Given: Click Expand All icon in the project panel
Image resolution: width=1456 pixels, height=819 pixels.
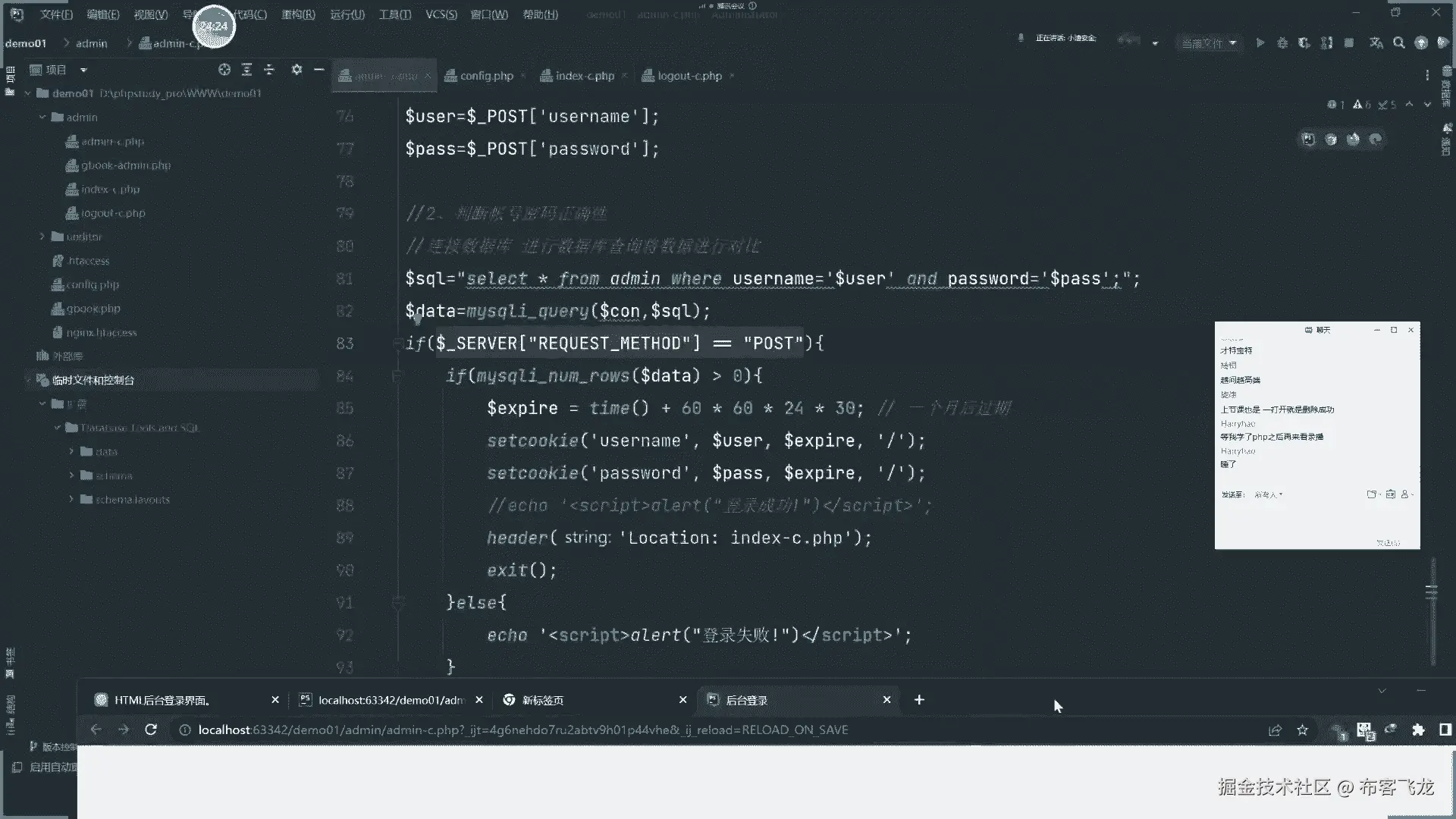Looking at the screenshot, I should tap(246, 70).
